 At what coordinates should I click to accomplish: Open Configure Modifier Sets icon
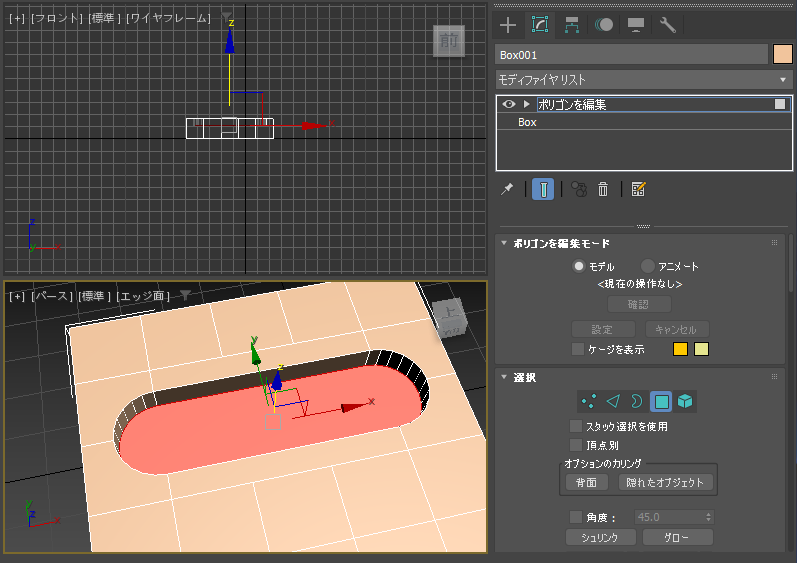(638, 190)
